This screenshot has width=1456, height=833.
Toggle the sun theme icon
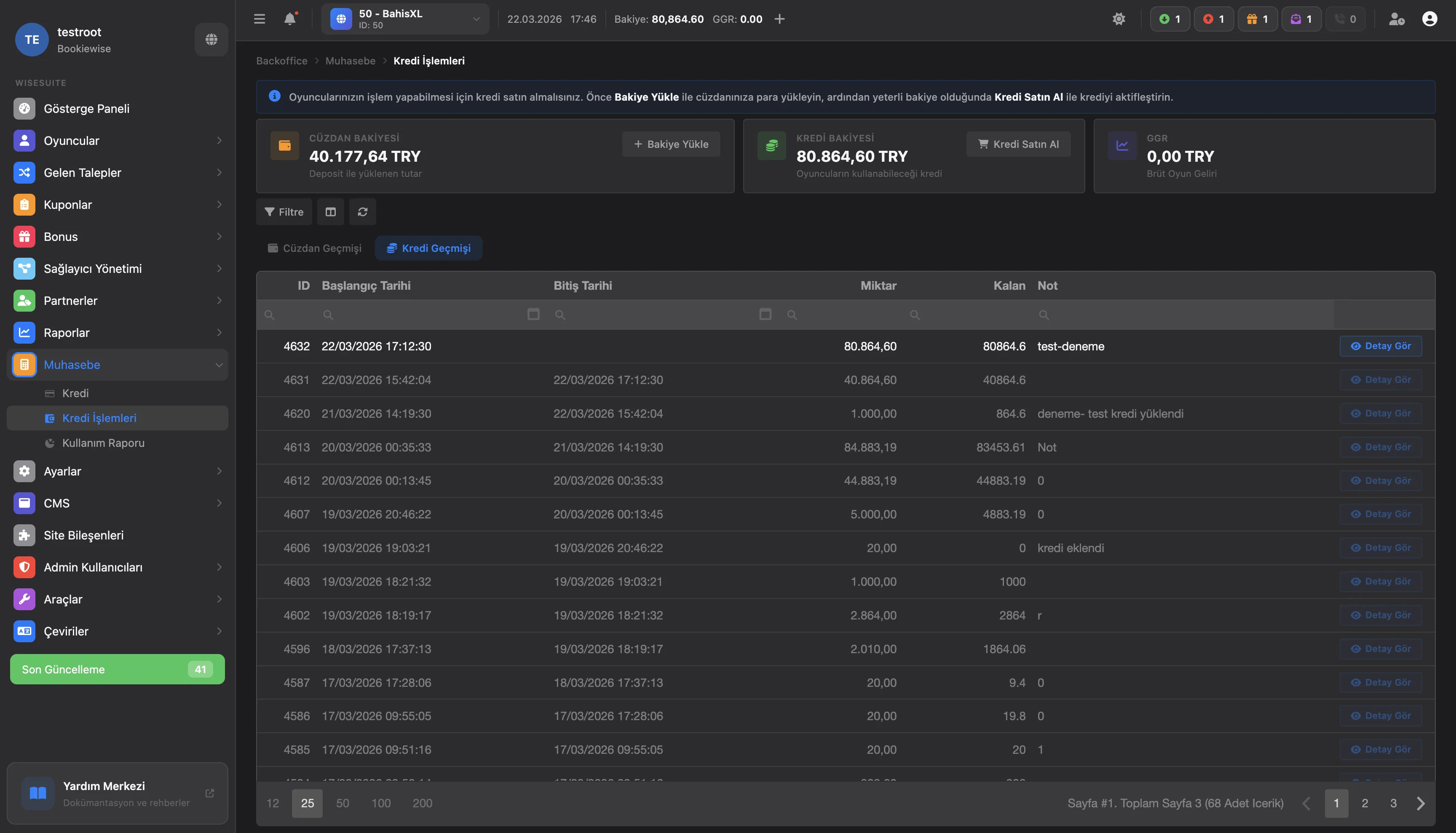point(1118,19)
